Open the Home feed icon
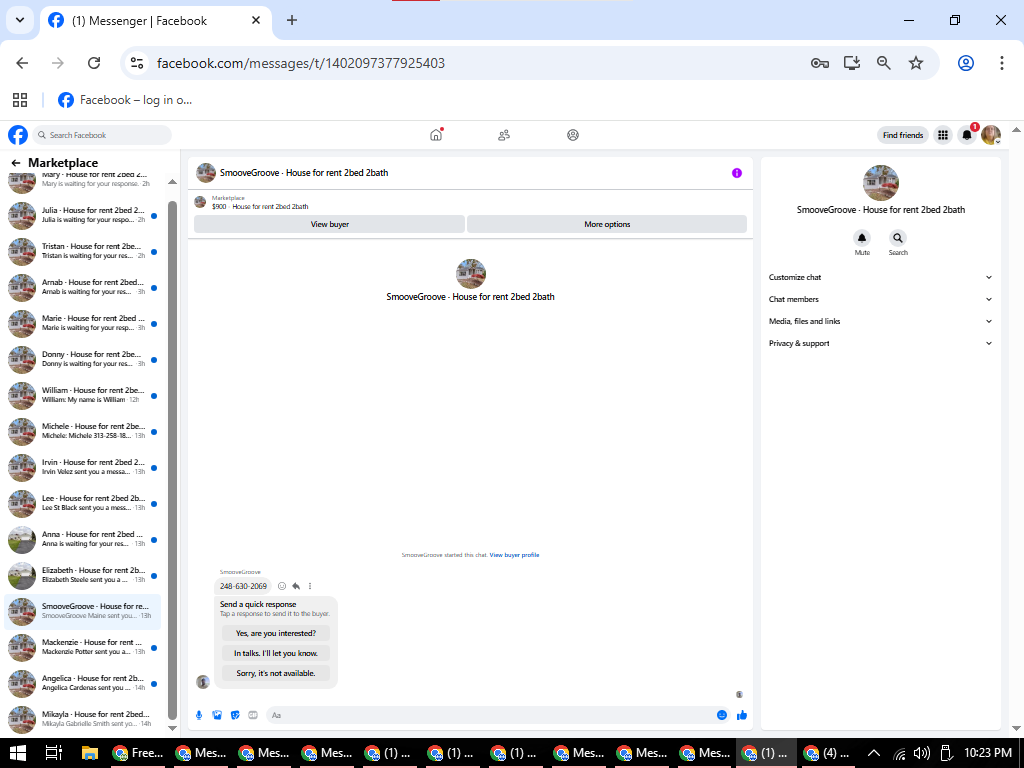The width and height of the screenshot is (1024, 768). pos(436,135)
